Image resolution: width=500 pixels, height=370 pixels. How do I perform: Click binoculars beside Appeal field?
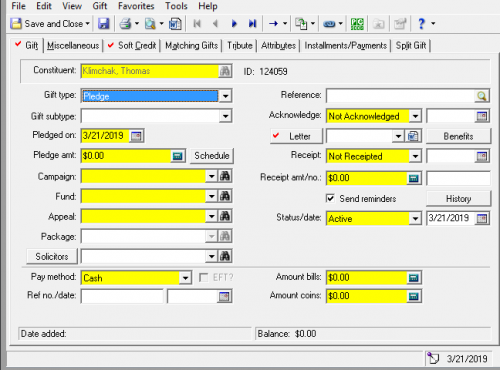(x=225, y=216)
